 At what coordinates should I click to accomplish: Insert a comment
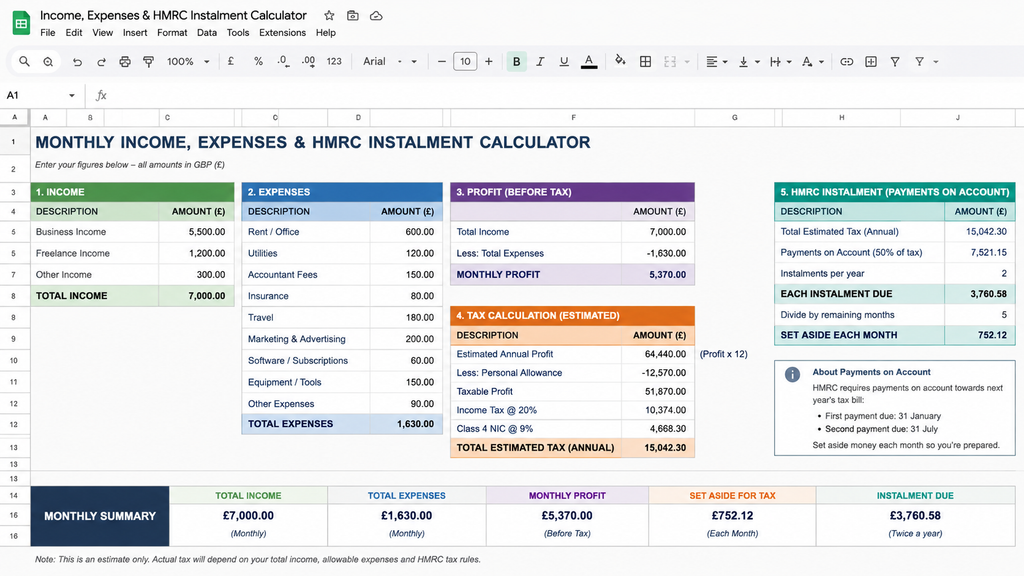coord(871,61)
